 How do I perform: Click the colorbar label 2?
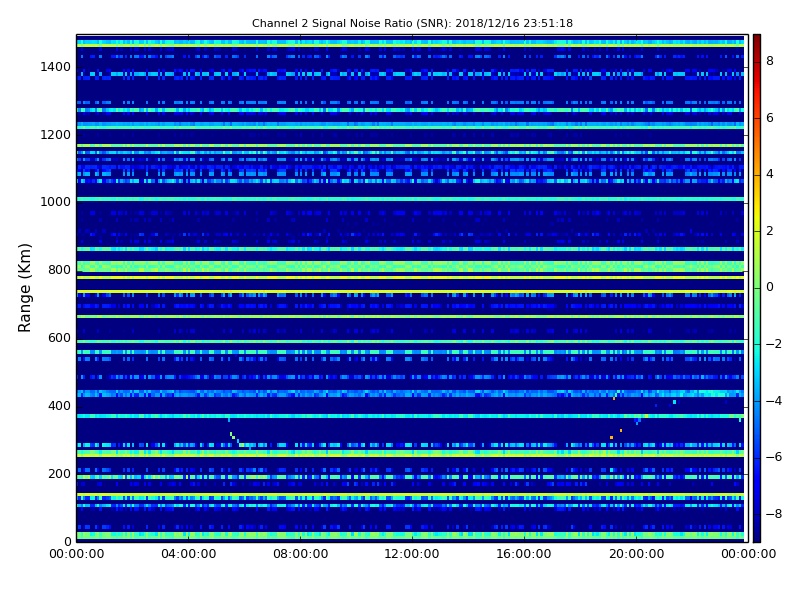click(x=770, y=231)
